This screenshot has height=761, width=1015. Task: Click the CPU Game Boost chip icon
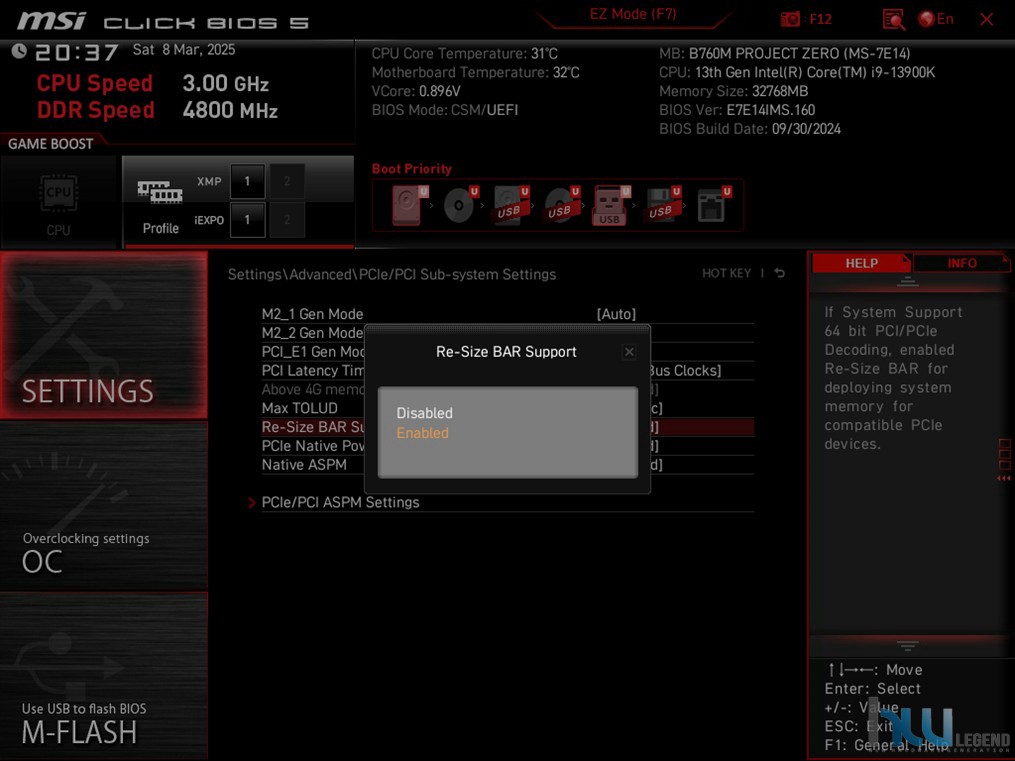[59, 193]
